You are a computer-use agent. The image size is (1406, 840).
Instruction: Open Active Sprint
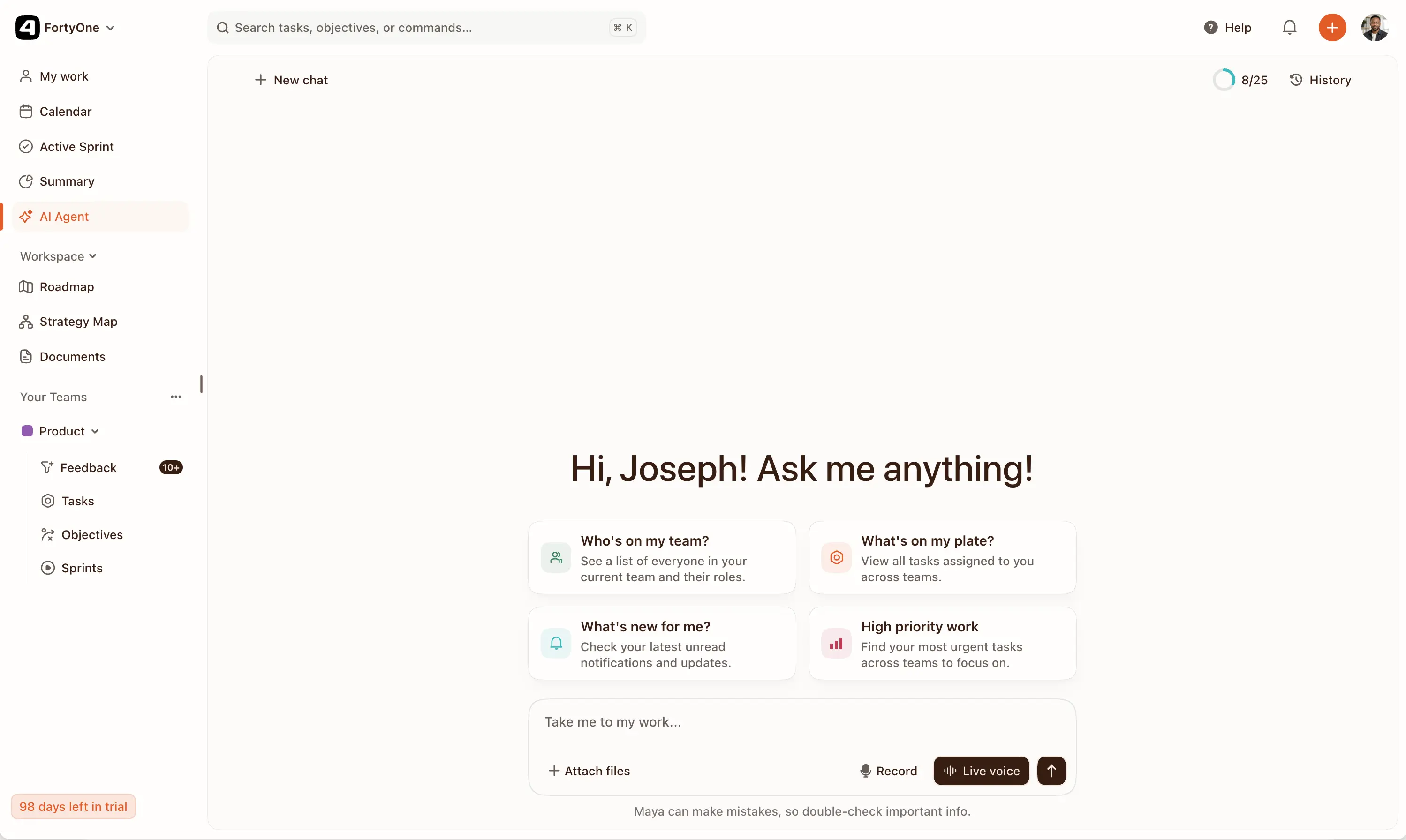click(100, 147)
